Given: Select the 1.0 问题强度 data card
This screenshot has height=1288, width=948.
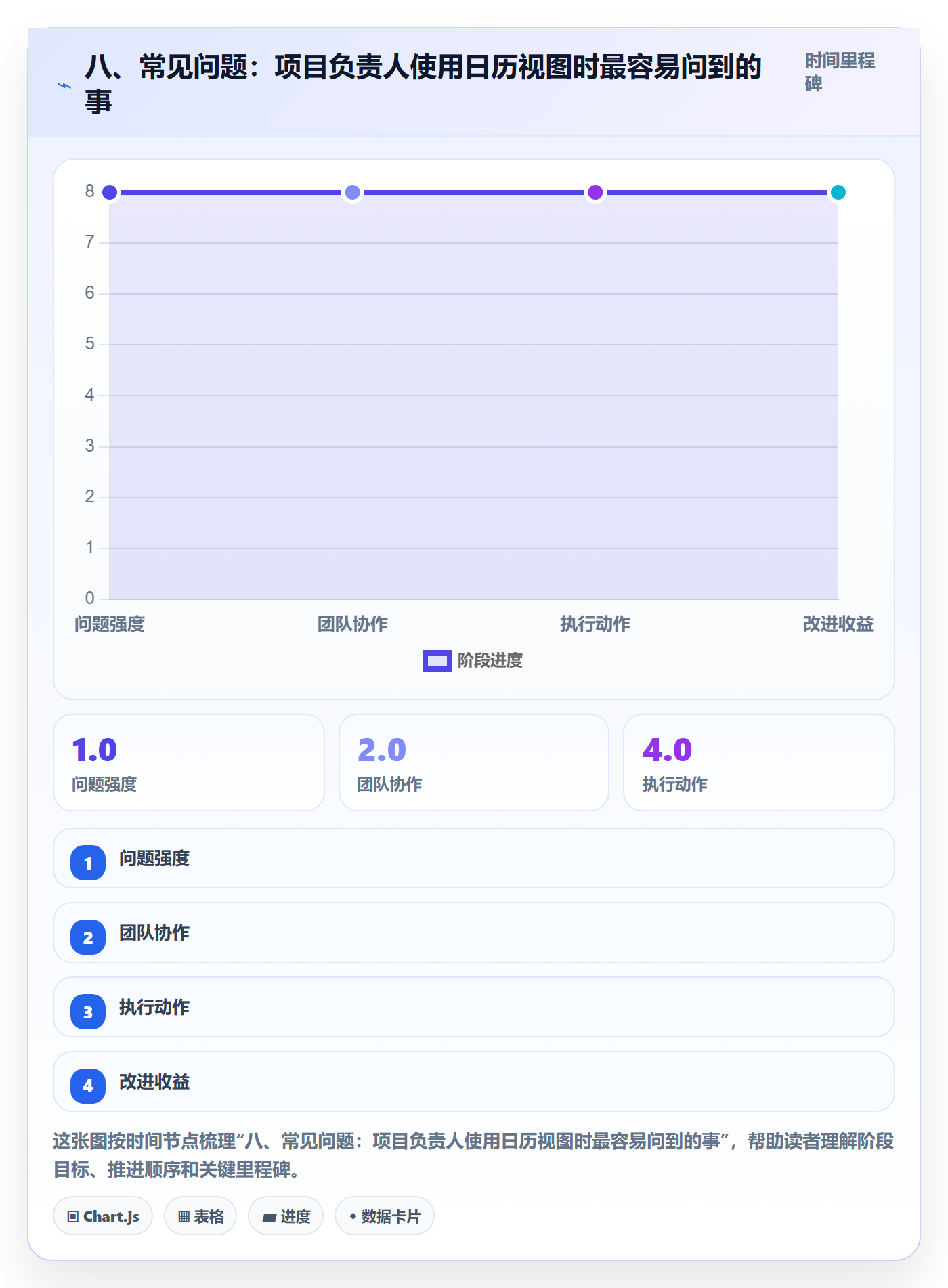Looking at the screenshot, I should [189, 763].
